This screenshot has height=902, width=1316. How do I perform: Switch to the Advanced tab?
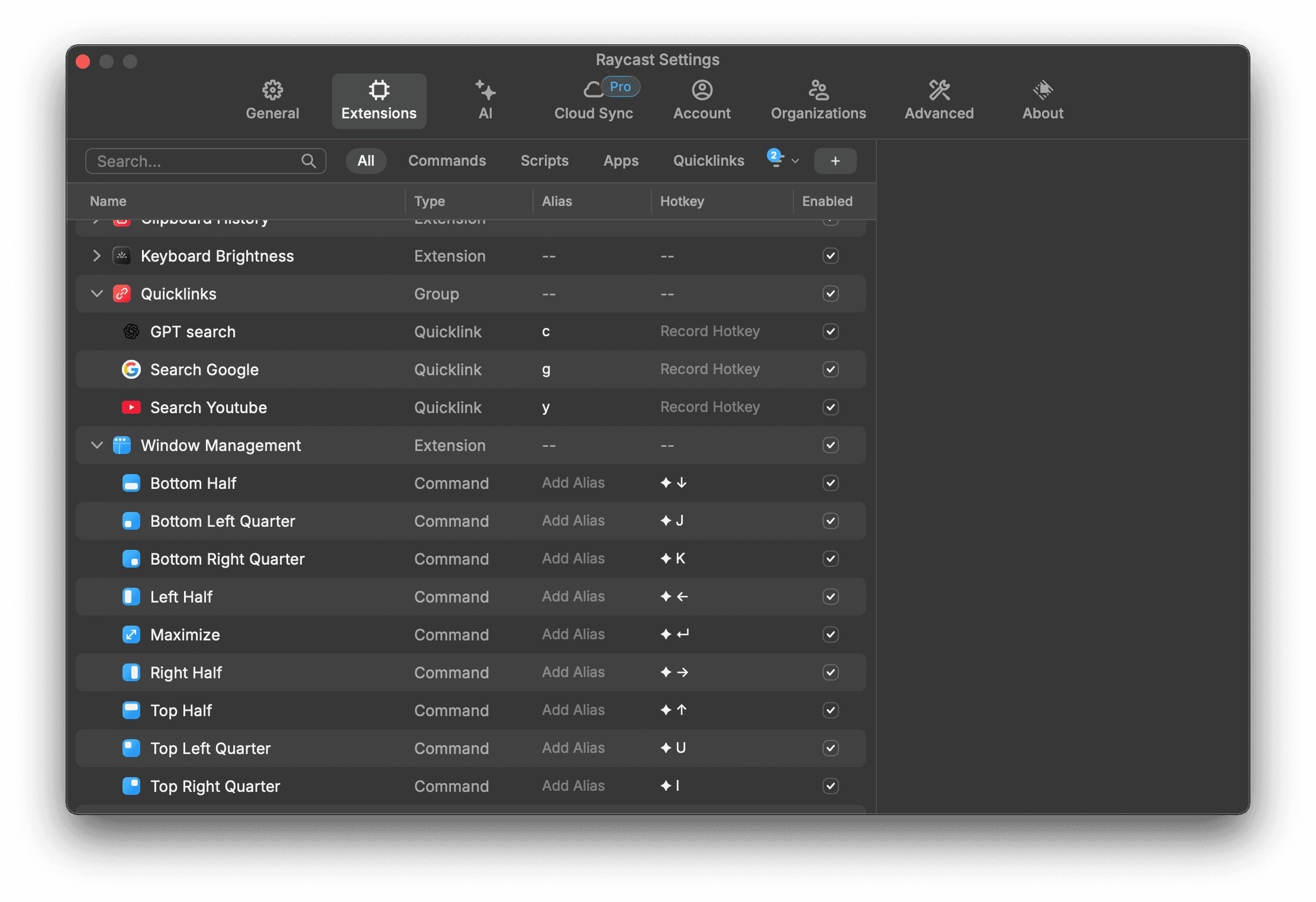tap(939, 101)
